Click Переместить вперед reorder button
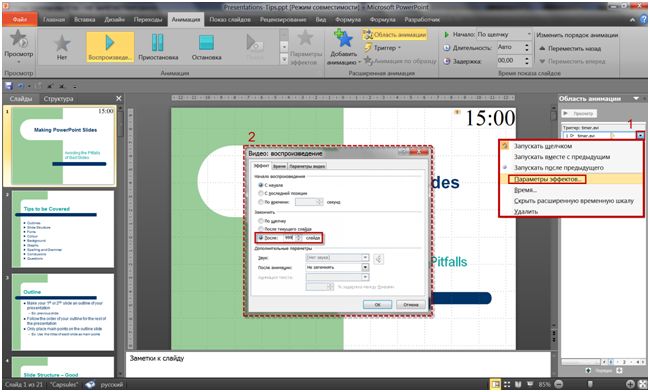 pyautogui.click(x=572, y=61)
